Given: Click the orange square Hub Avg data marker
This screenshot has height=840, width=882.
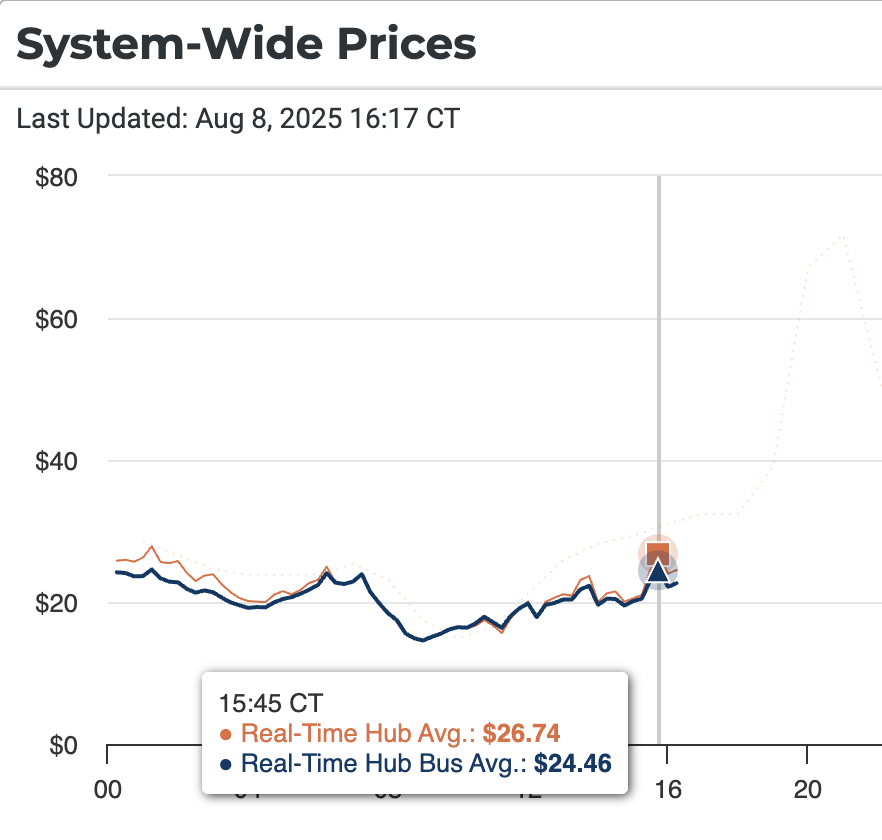Looking at the screenshot, I should coord(657,553).
